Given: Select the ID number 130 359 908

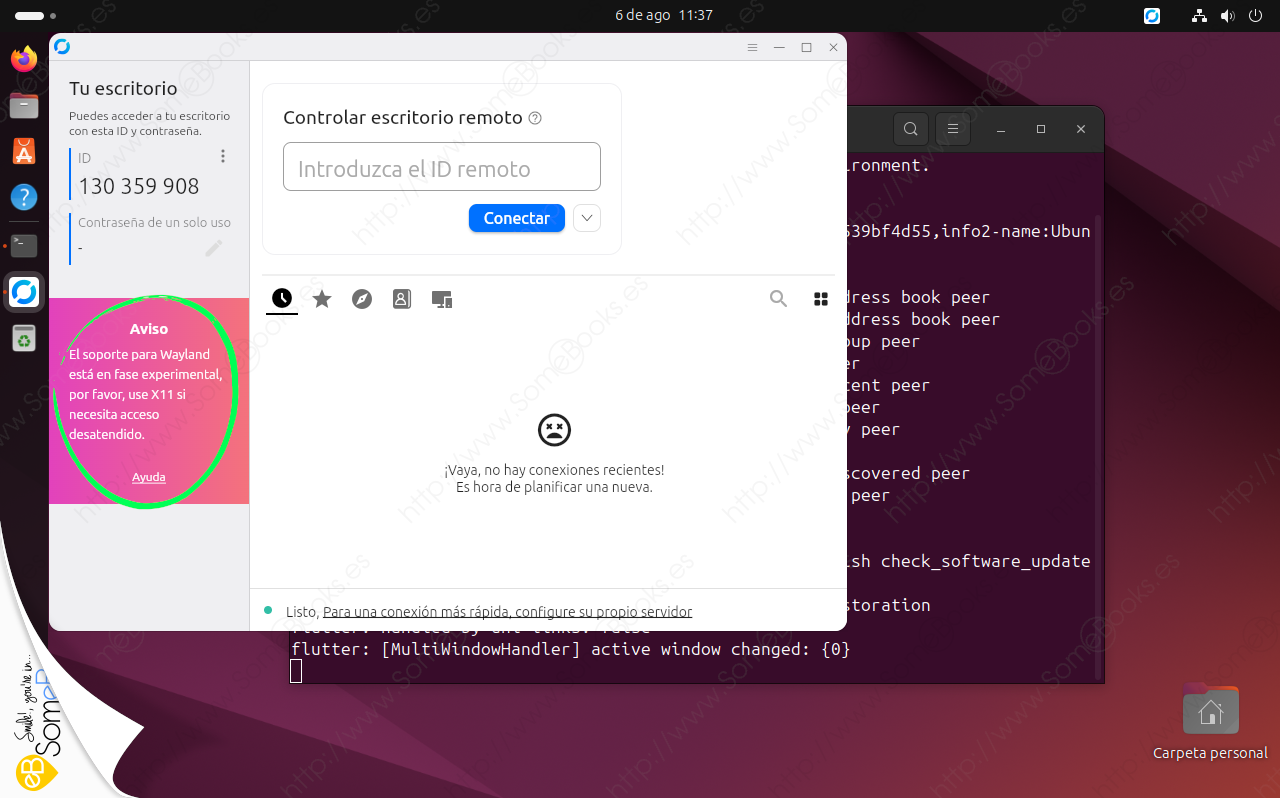Looking at the screenshot, I should point(139,186).
